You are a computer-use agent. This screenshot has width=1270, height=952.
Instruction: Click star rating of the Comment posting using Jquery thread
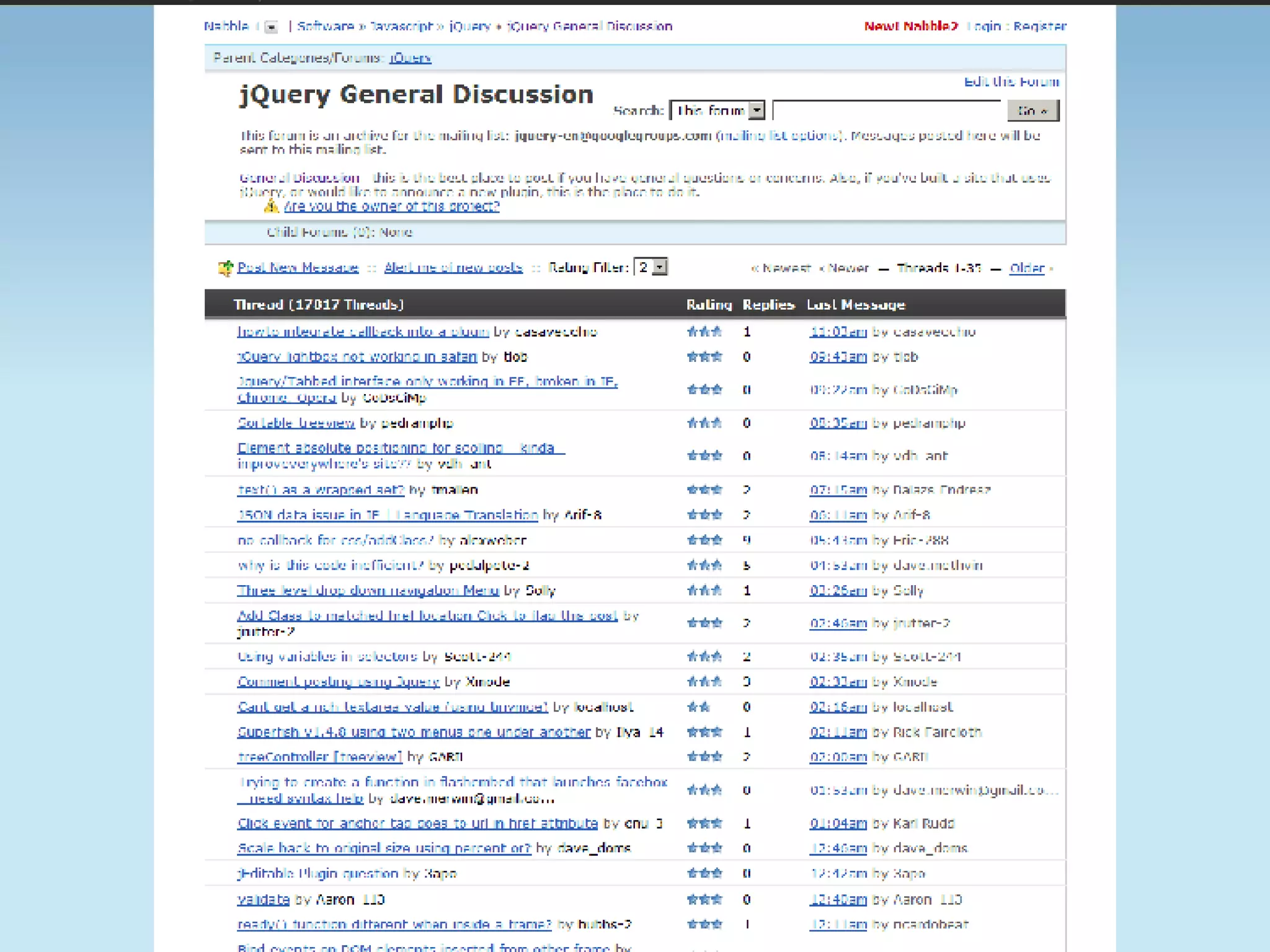tap(704, 682)
